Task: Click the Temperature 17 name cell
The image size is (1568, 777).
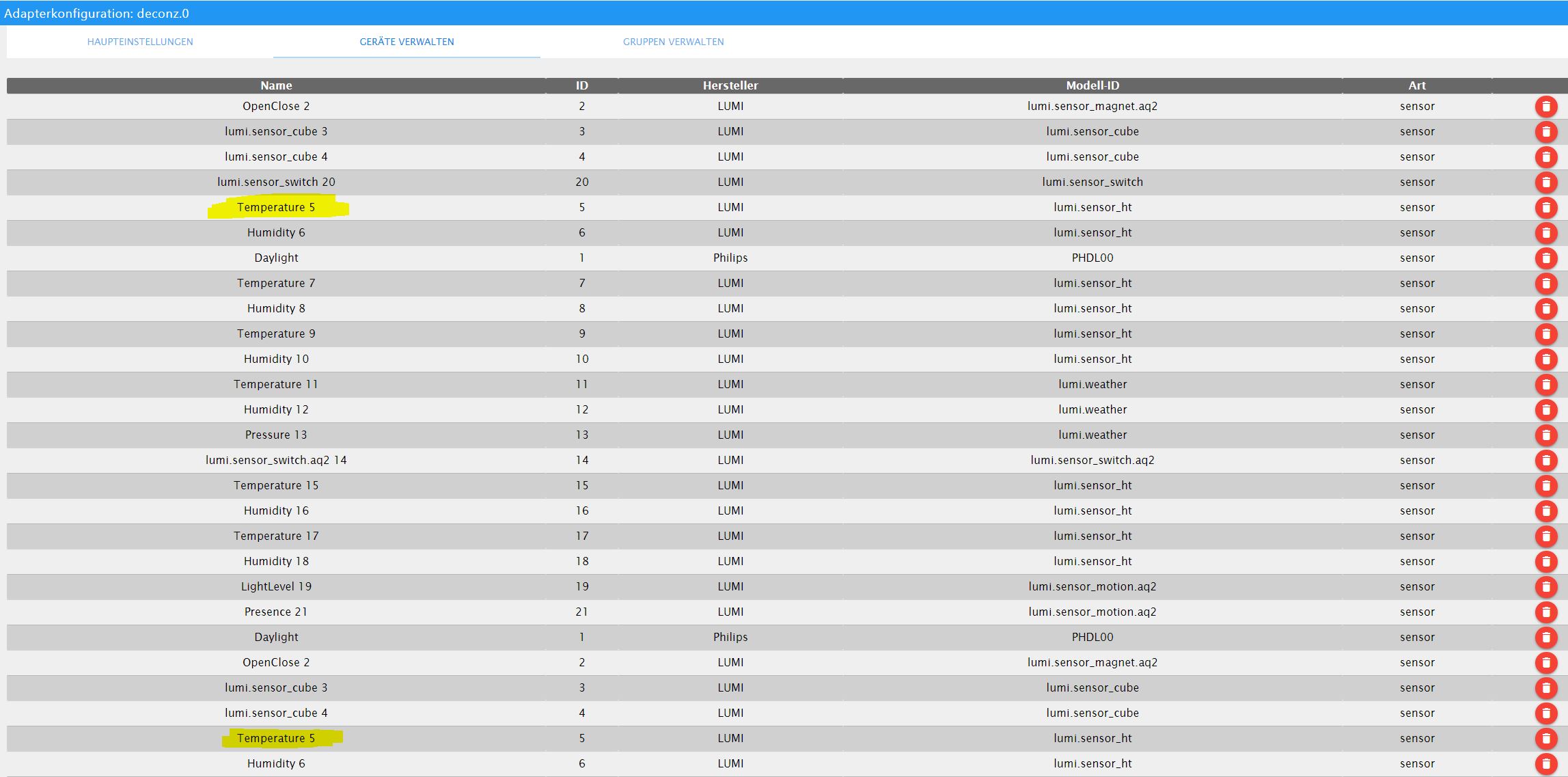Action: [276, 536]
